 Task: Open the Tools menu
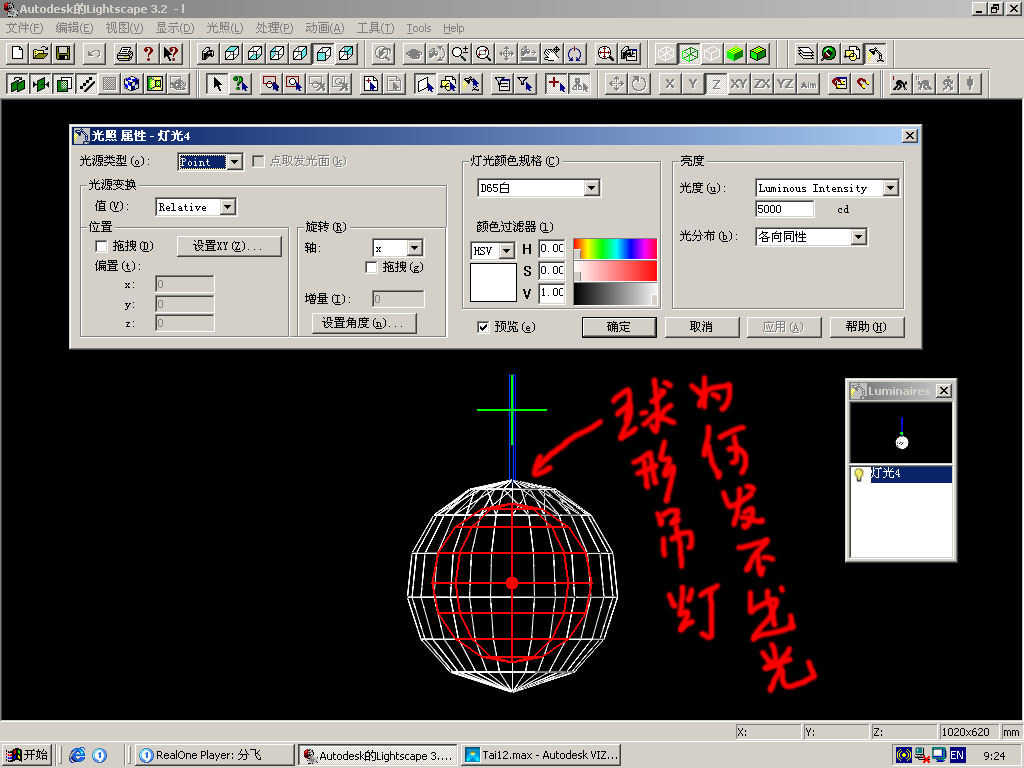click(x=418, y=28)
